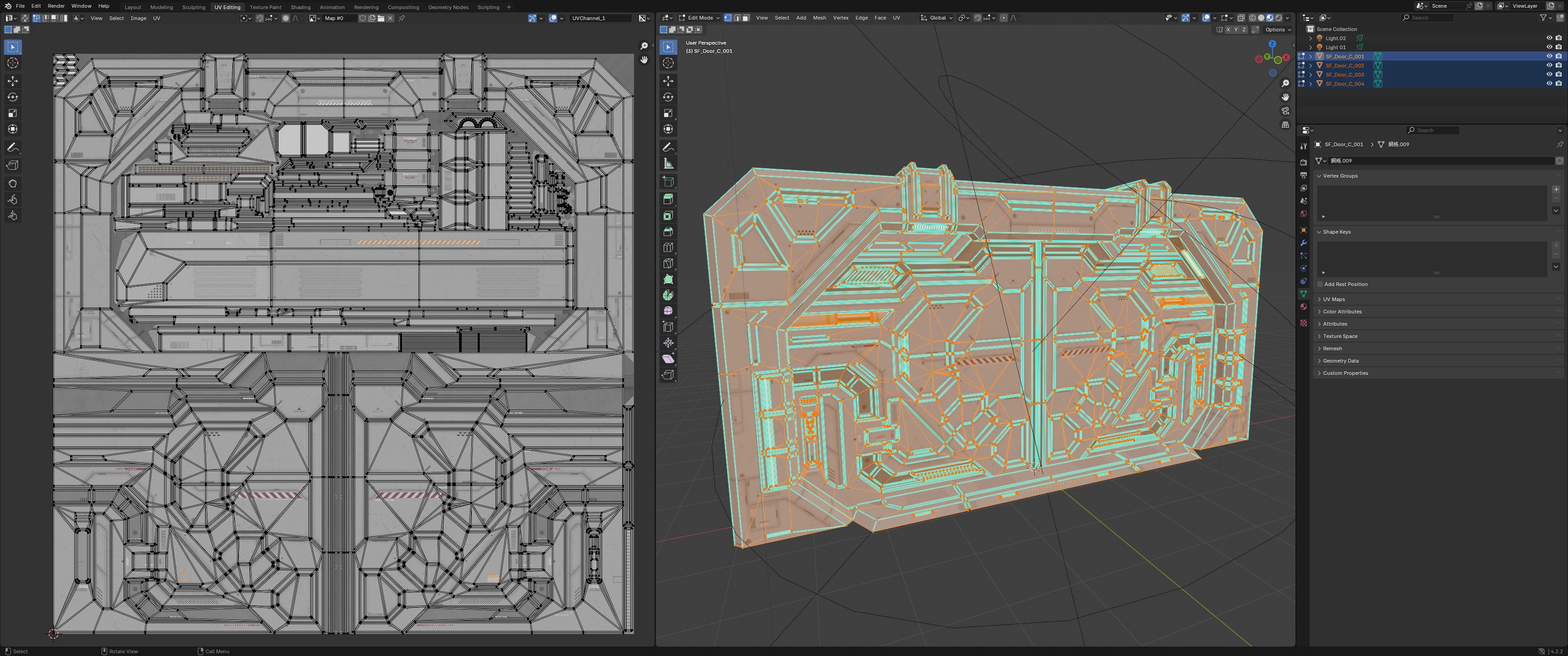This screenshot has height=656, width=1568.
Task: Toggle camera view in 3D viewport
Action: point(1285,111)
